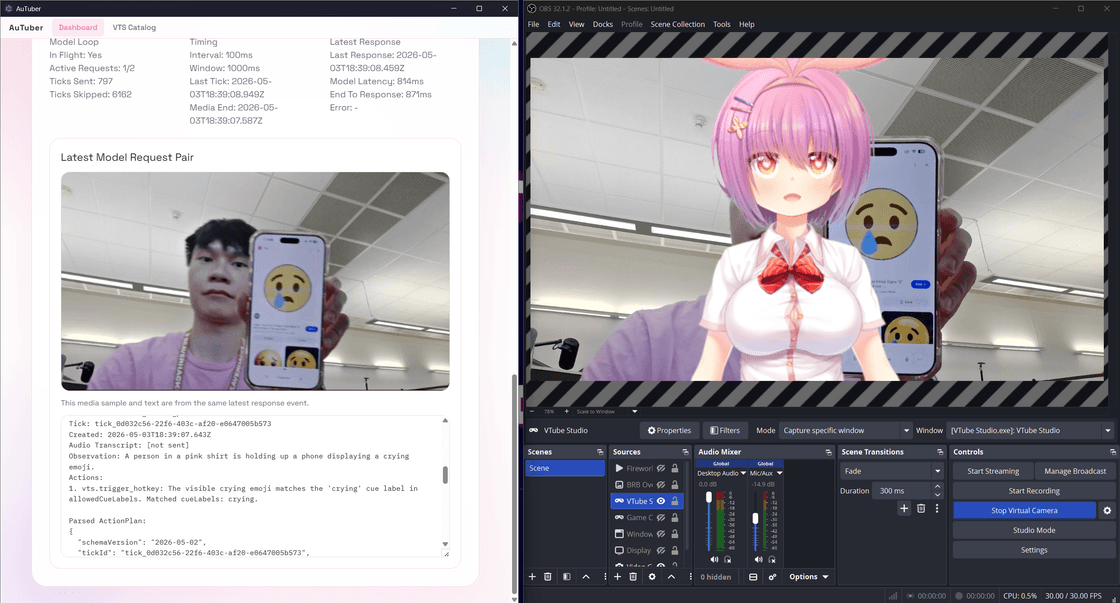Screen dimensions: 1120x603
Task: Open source properties via the Sources gear icon
Action: coord(651,577)
